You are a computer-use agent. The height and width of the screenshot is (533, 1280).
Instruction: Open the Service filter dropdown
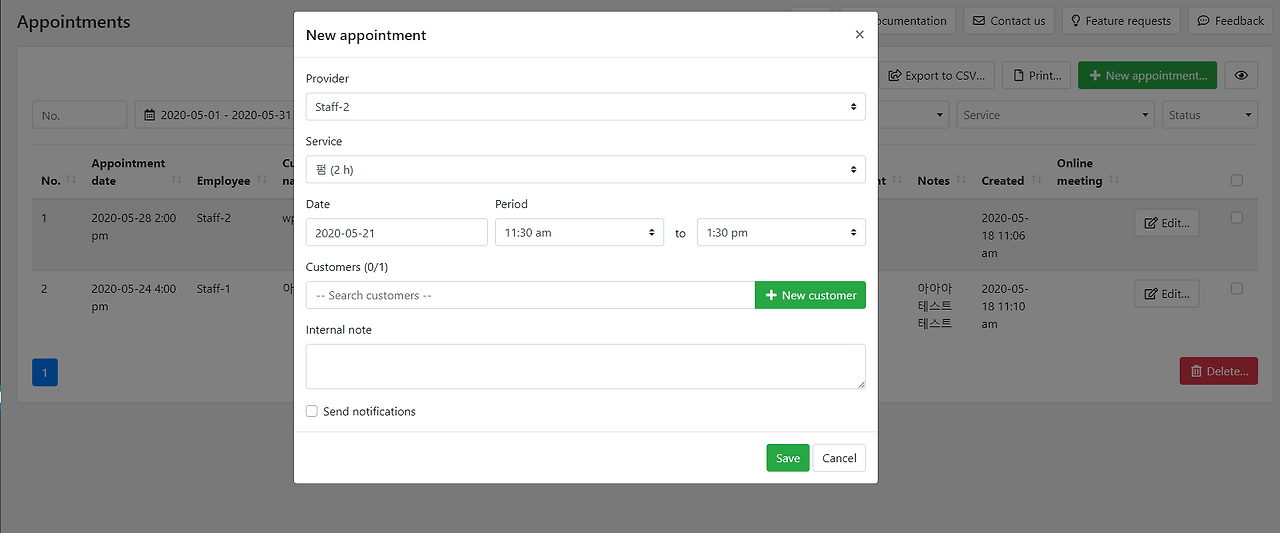coord(1055,115)
